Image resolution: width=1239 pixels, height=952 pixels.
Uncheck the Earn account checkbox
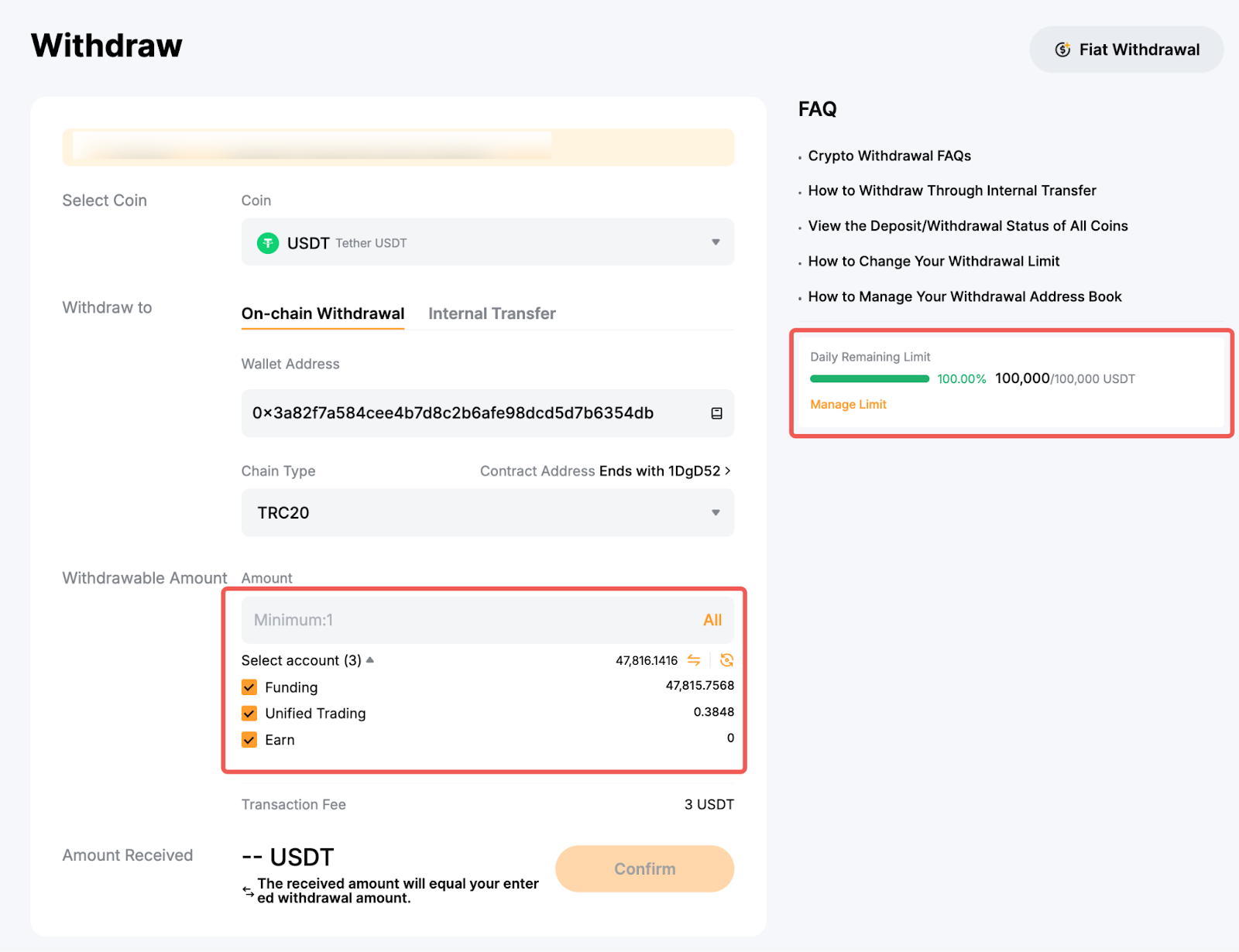[x=249, y=740]
